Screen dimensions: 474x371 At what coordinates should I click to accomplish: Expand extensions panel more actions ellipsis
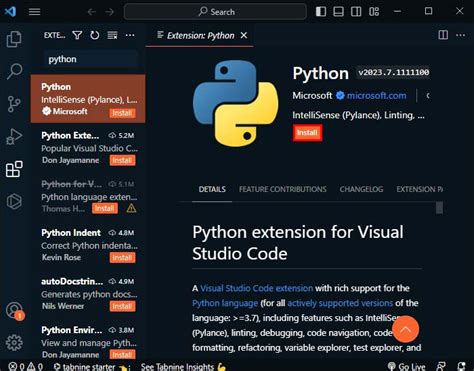130,35
